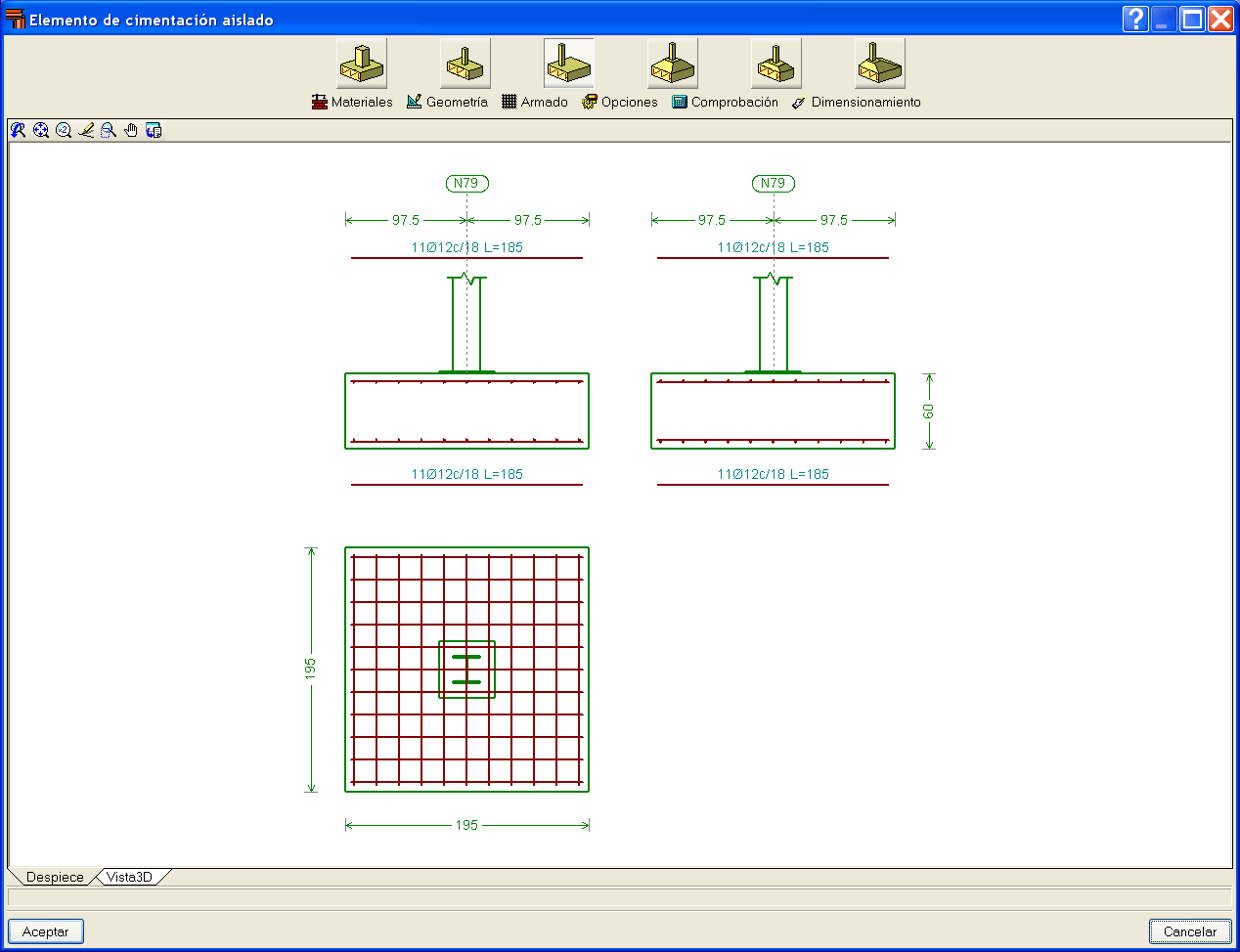Open the Comprobación check menu
This screenshot has width=1240, height=952.
726,102
